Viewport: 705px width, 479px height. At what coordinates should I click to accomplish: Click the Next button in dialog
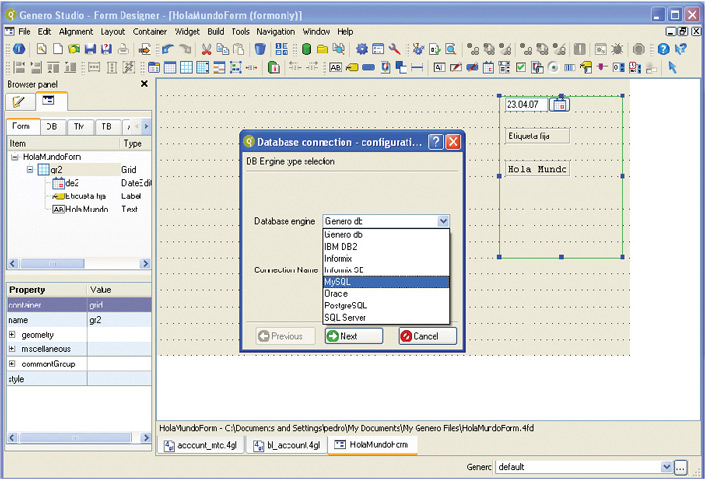click(x=353, y=336)
